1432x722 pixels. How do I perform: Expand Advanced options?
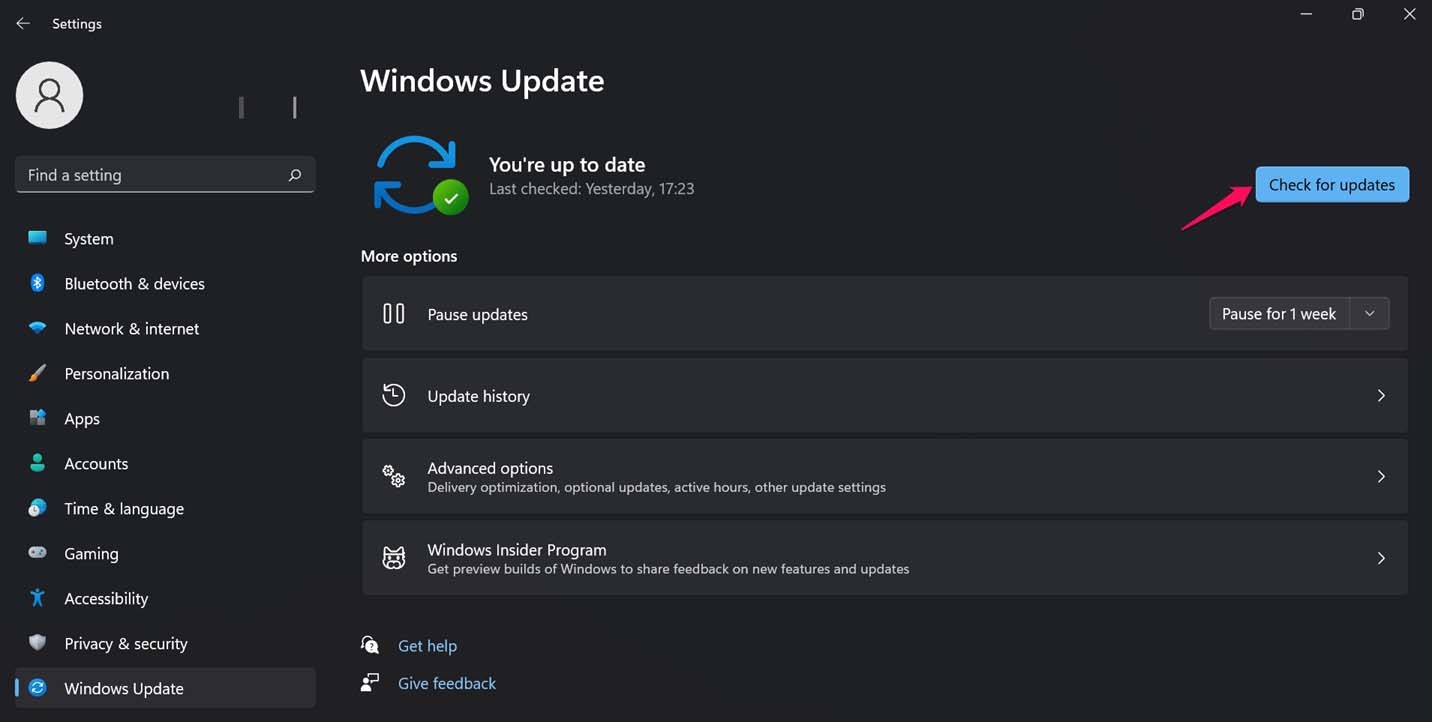pyautogui.click(x=885, y=476)
